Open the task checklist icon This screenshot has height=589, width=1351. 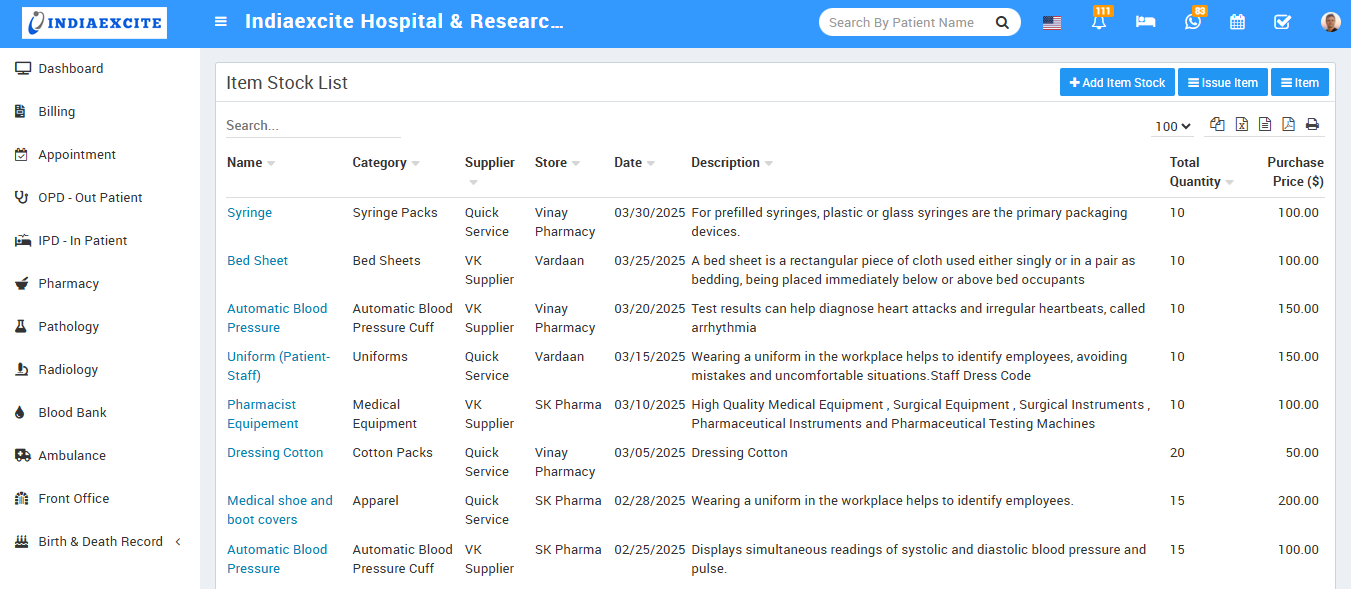(x=1282, y=22)
